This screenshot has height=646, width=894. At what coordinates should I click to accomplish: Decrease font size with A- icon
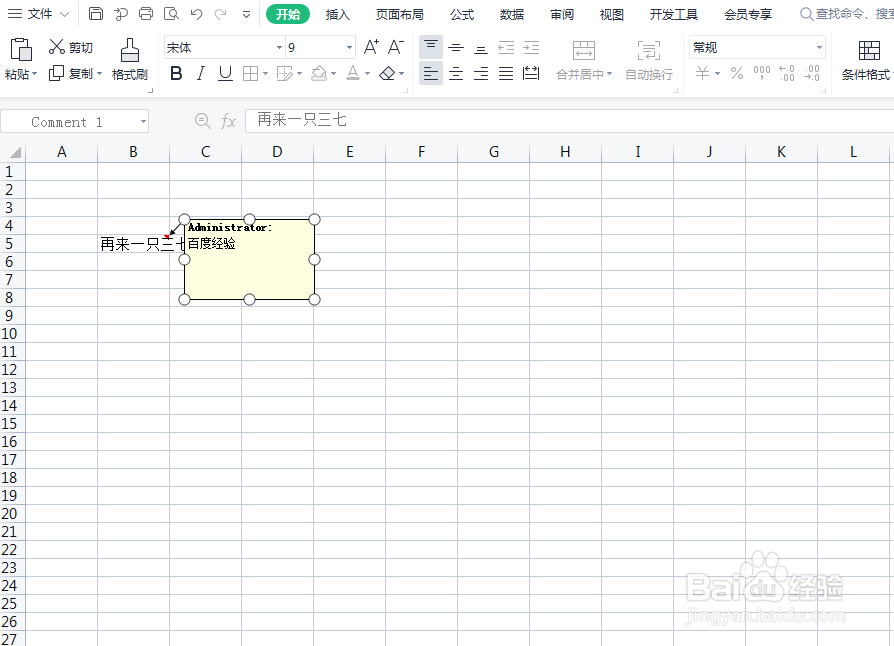click(x=396, y=47)
